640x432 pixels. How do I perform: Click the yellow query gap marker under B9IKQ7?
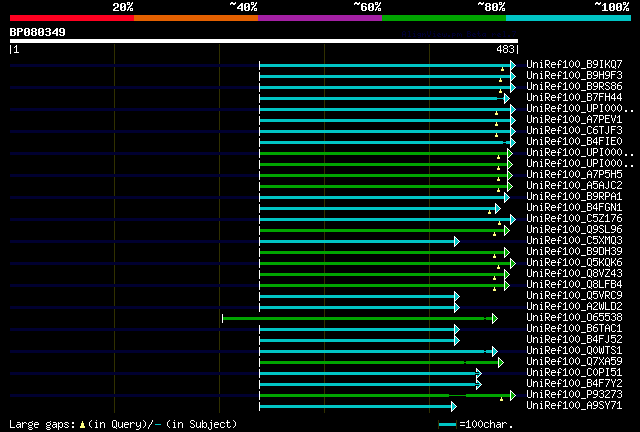pyautogui.click(x=502, y=70)
